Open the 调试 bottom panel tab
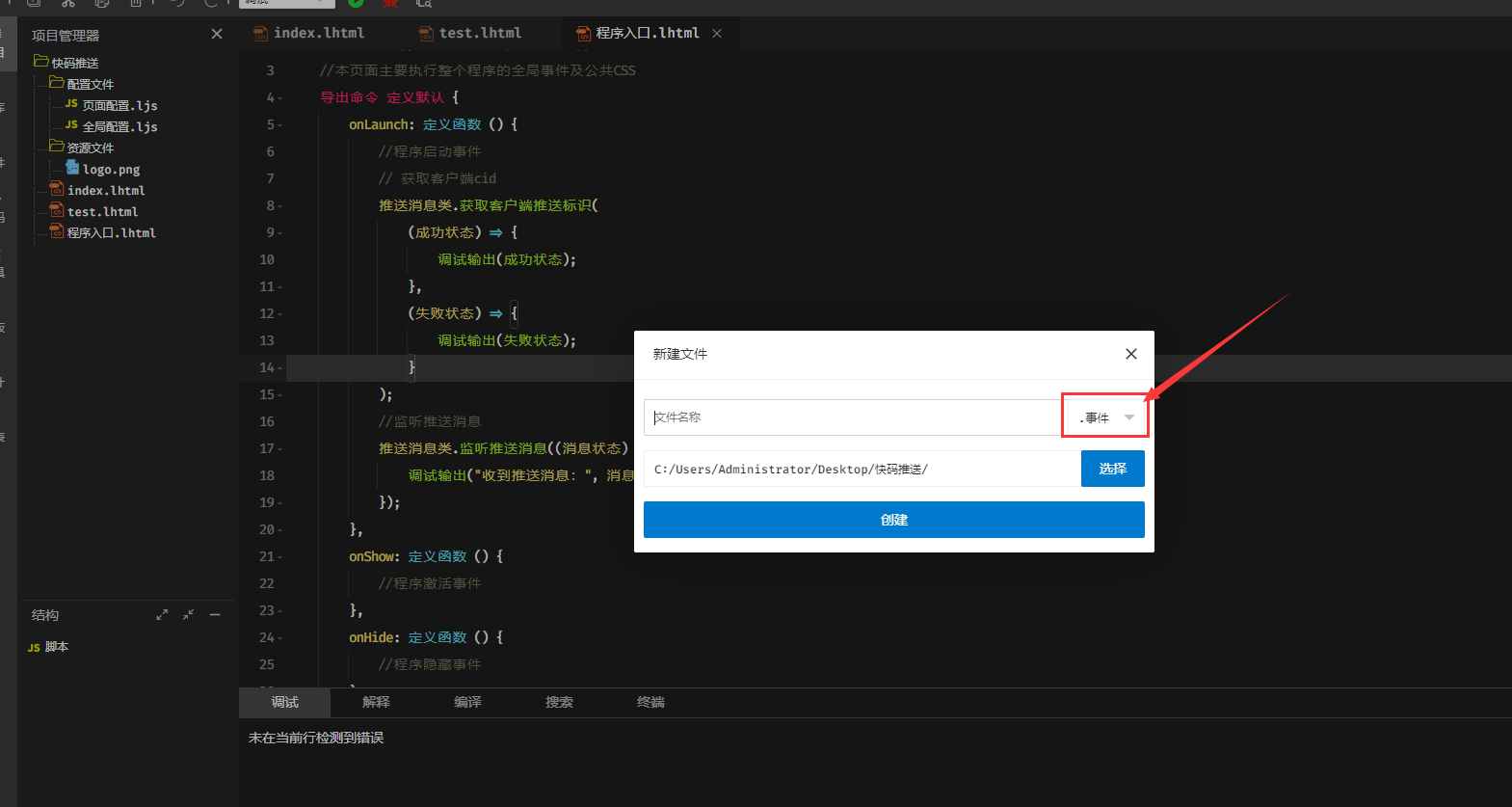 [x=284, y=702]
